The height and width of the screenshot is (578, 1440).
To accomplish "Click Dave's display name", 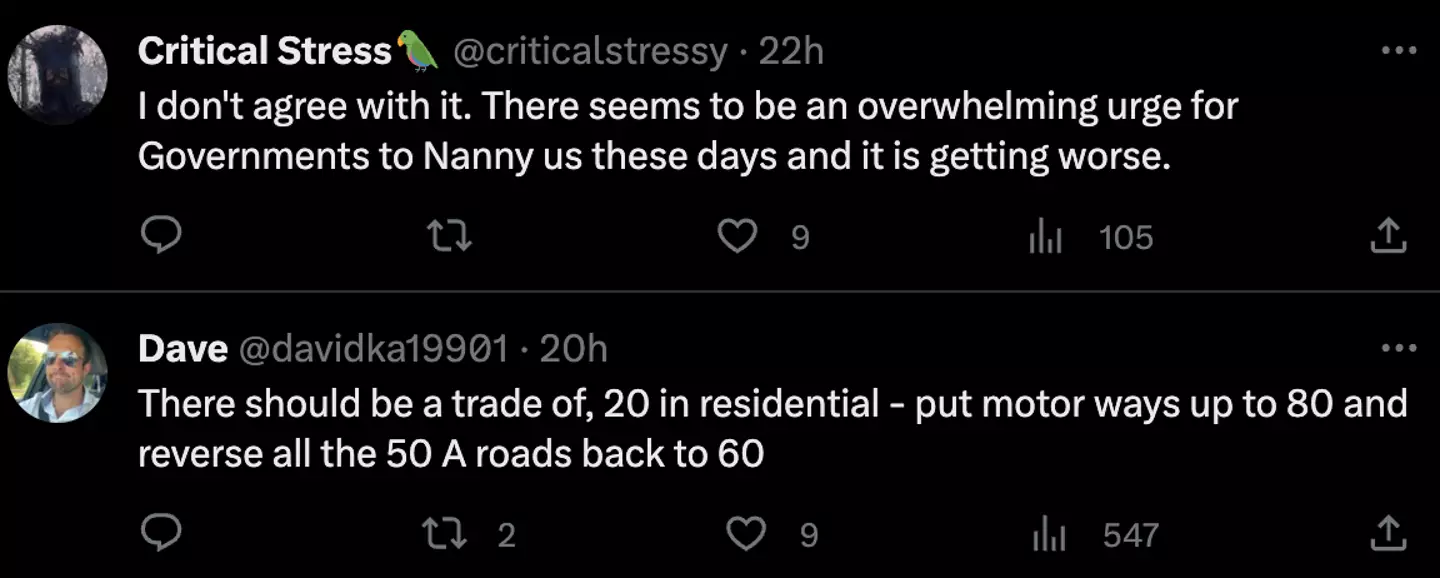I will pos(183,348).
